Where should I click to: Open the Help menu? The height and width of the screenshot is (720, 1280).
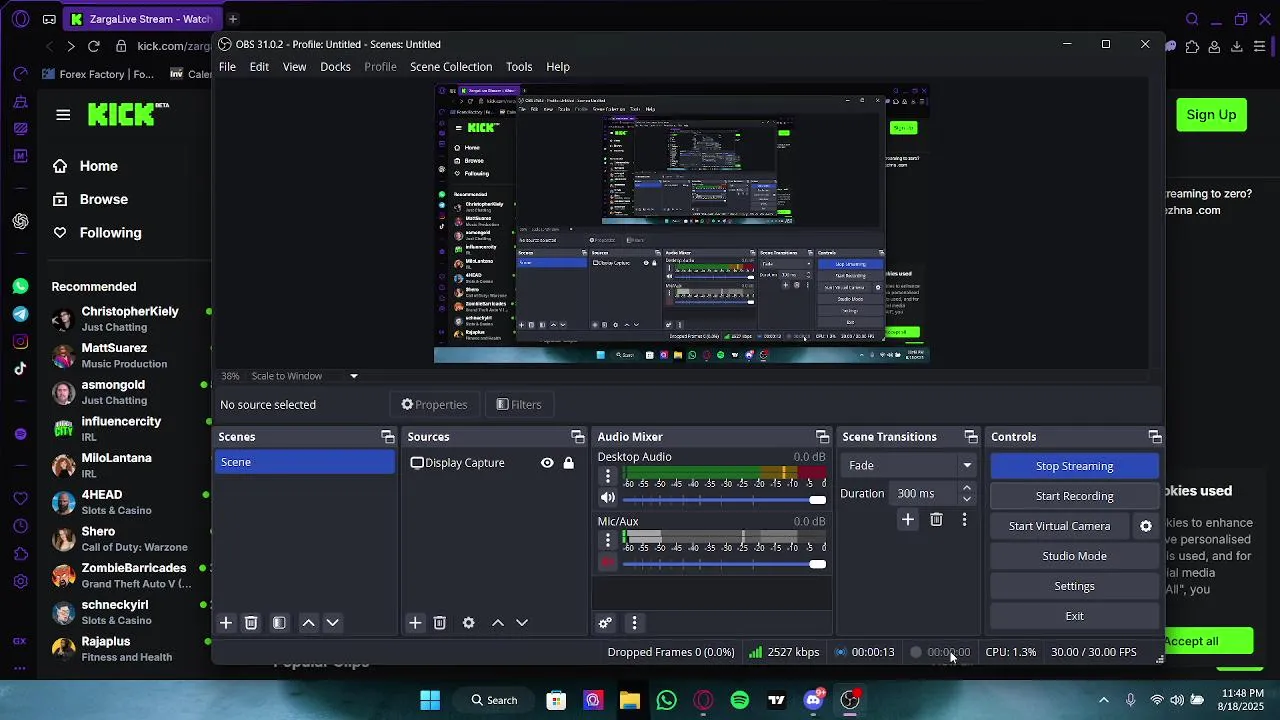558,67
